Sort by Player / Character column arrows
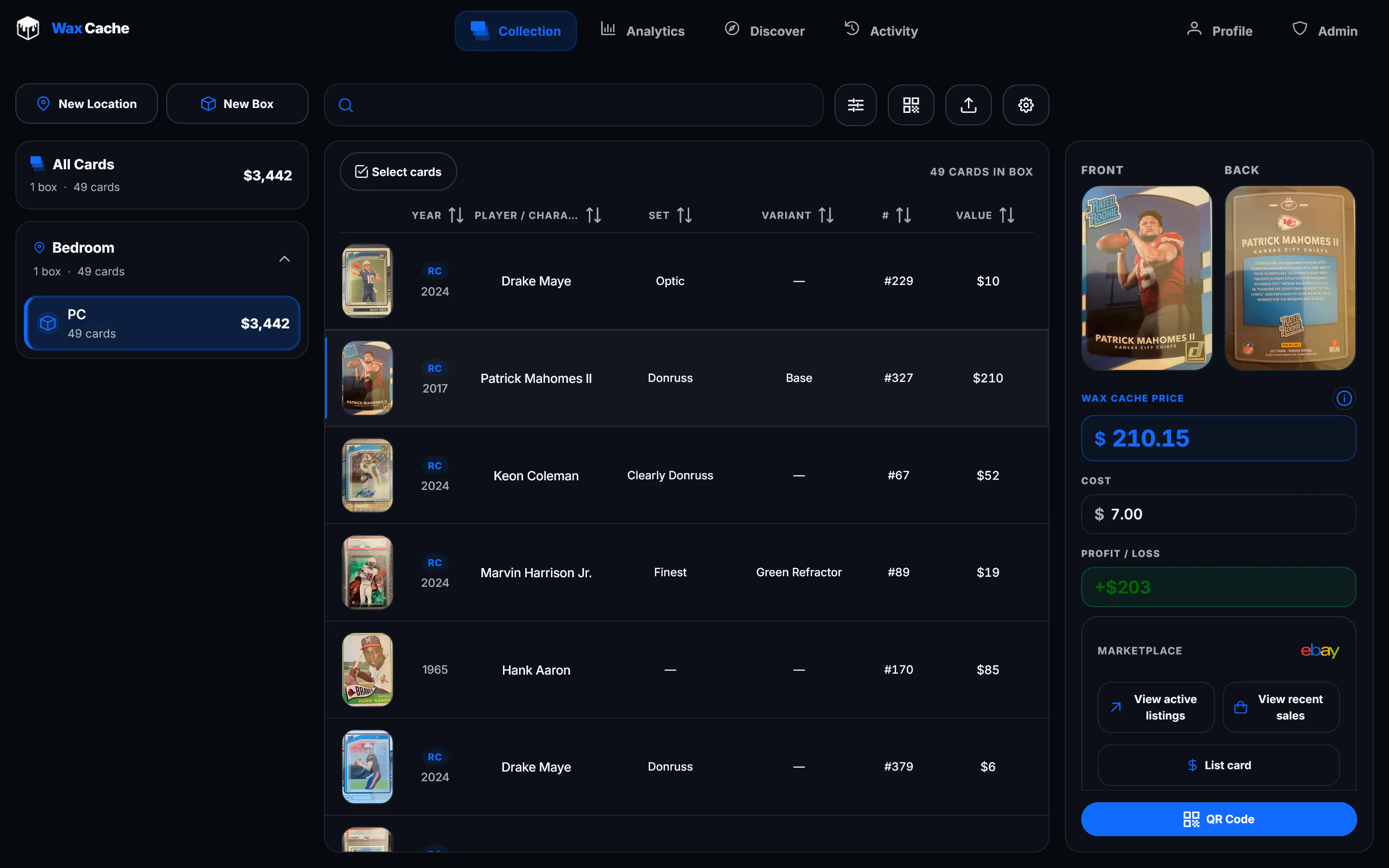1389x868 pixels. click(x=594, y=215)
